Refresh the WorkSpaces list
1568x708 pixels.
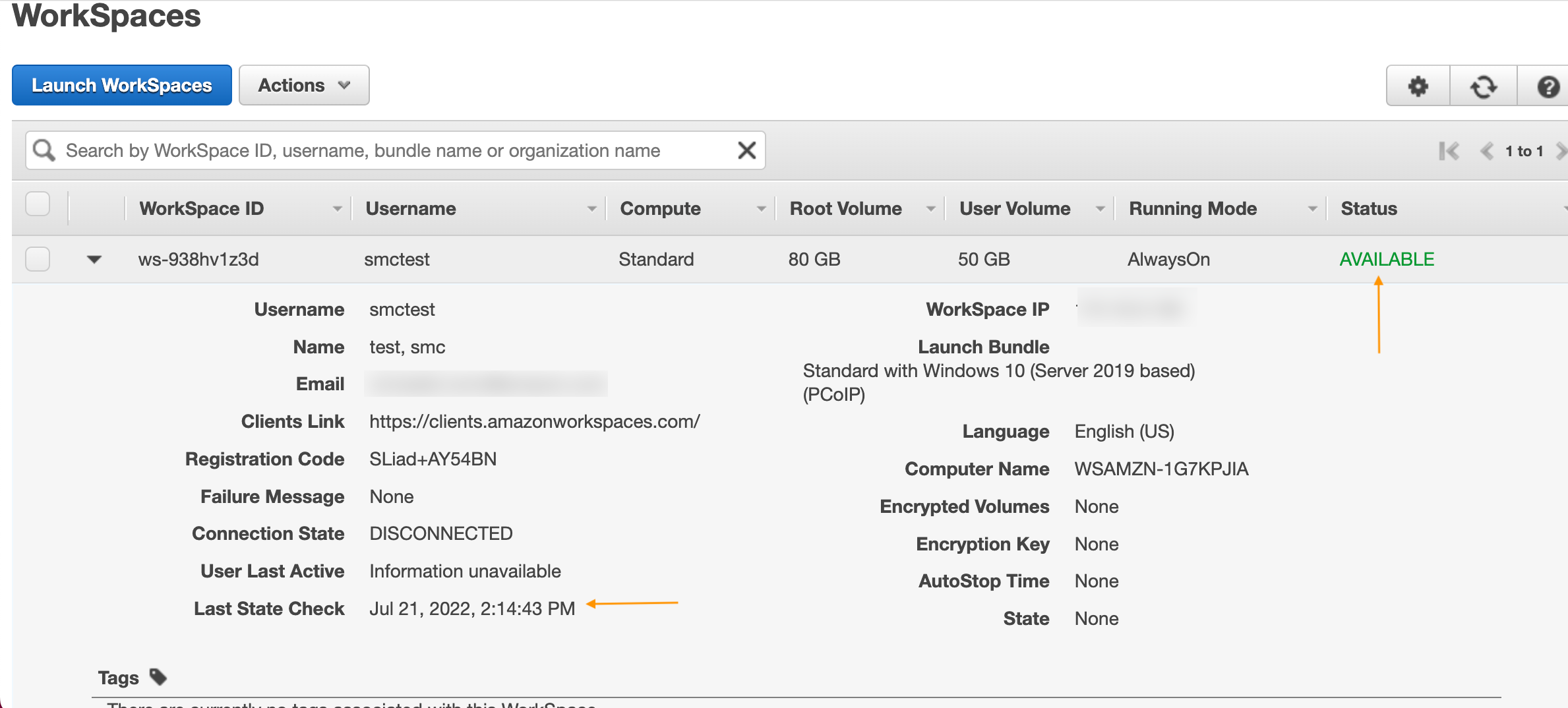coord(1484,86)
